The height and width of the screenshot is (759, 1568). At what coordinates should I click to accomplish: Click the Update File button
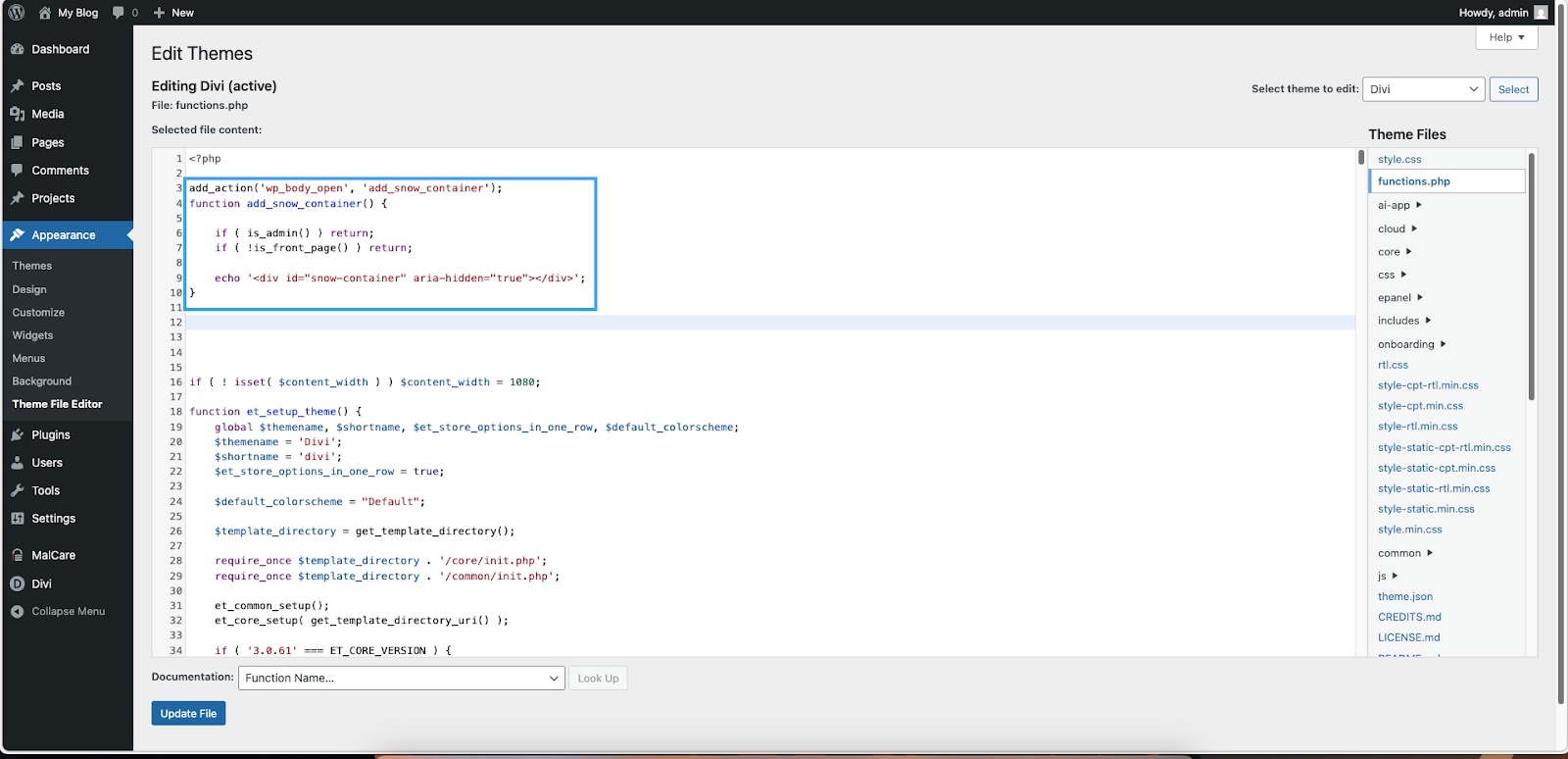188,713
